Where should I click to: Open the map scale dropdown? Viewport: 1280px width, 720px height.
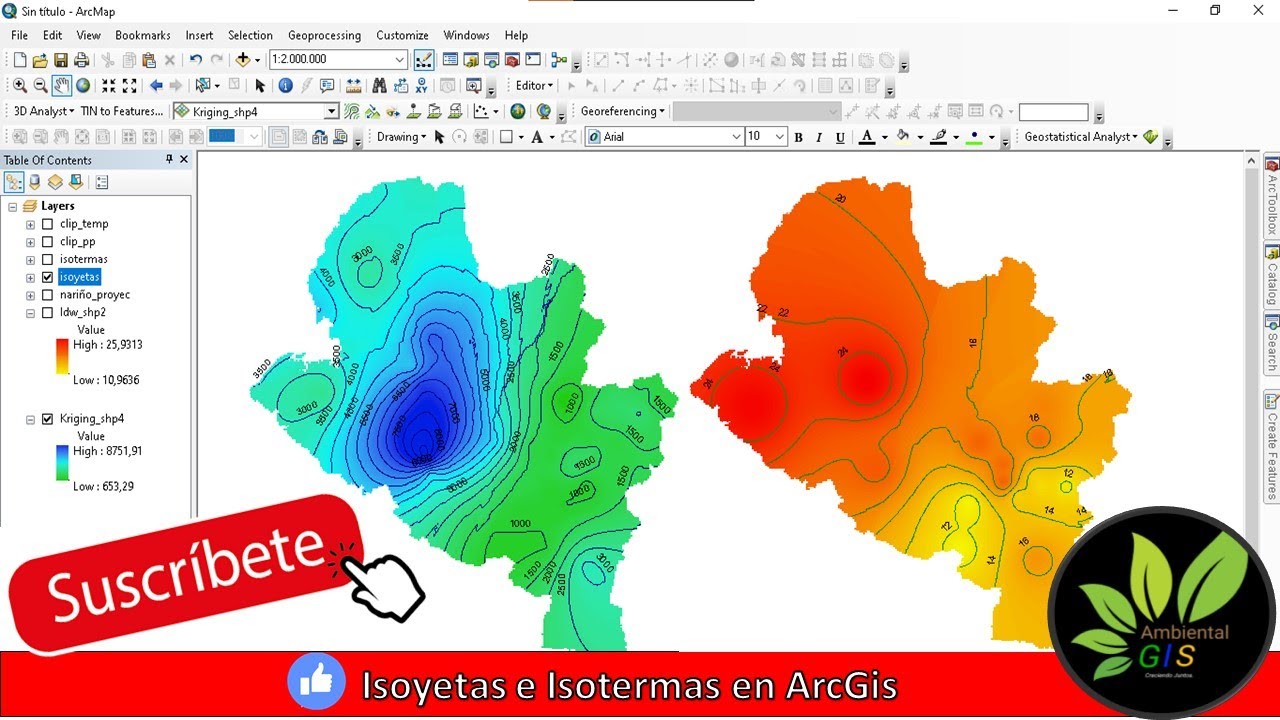pos(400,60)
